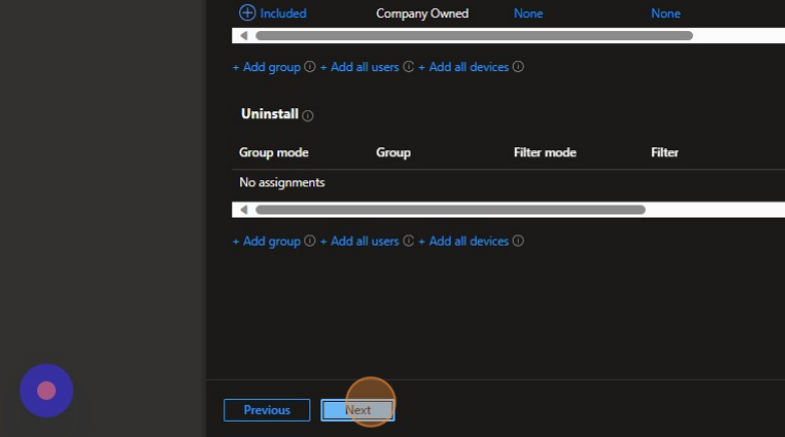Click info icon after Add all devices below Uninstall table

(518, 241)
